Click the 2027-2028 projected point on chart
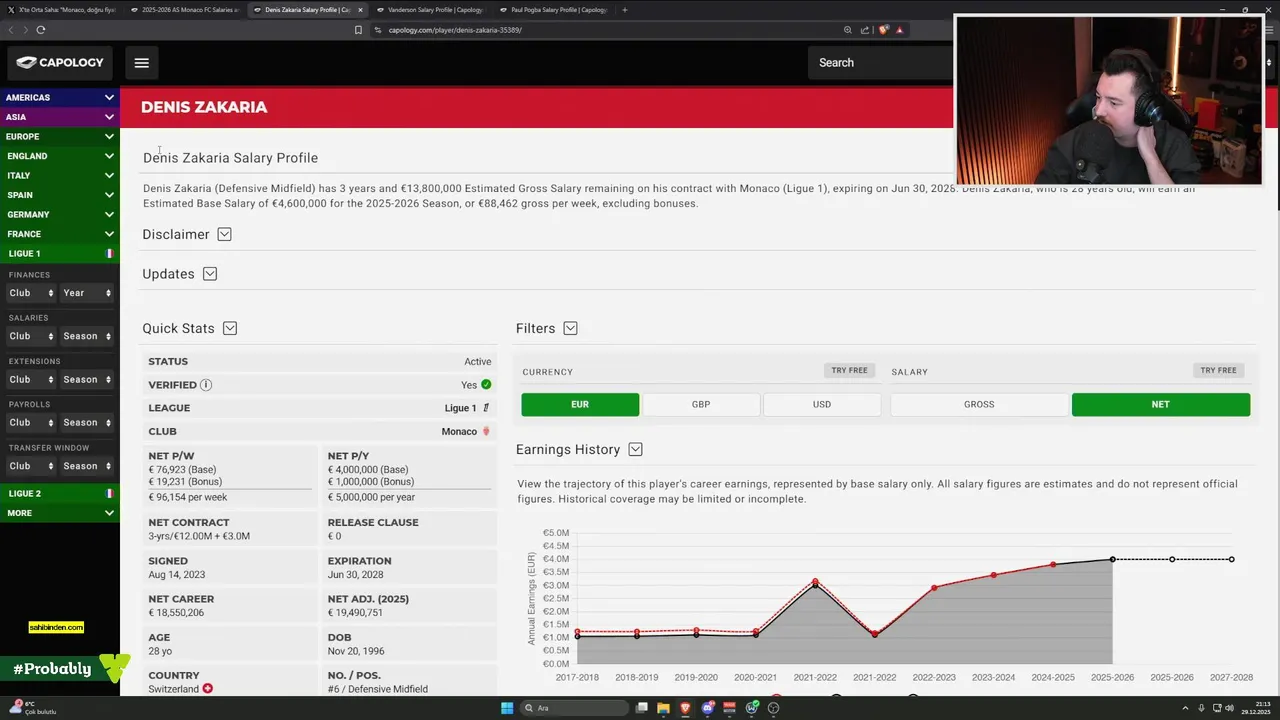 [x=1232, y=560]
